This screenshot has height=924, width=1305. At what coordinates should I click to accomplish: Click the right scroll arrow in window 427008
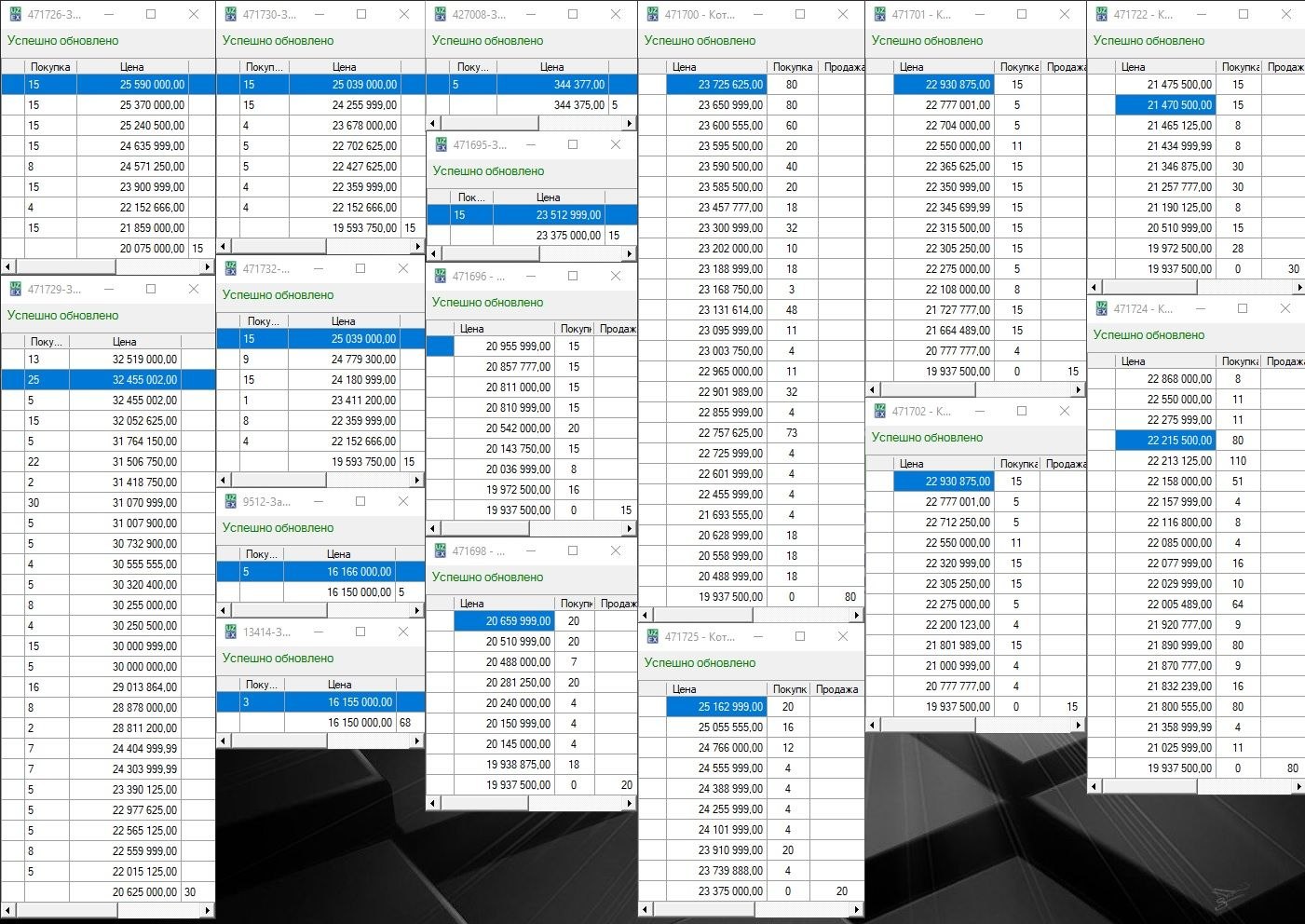[629, 124]
